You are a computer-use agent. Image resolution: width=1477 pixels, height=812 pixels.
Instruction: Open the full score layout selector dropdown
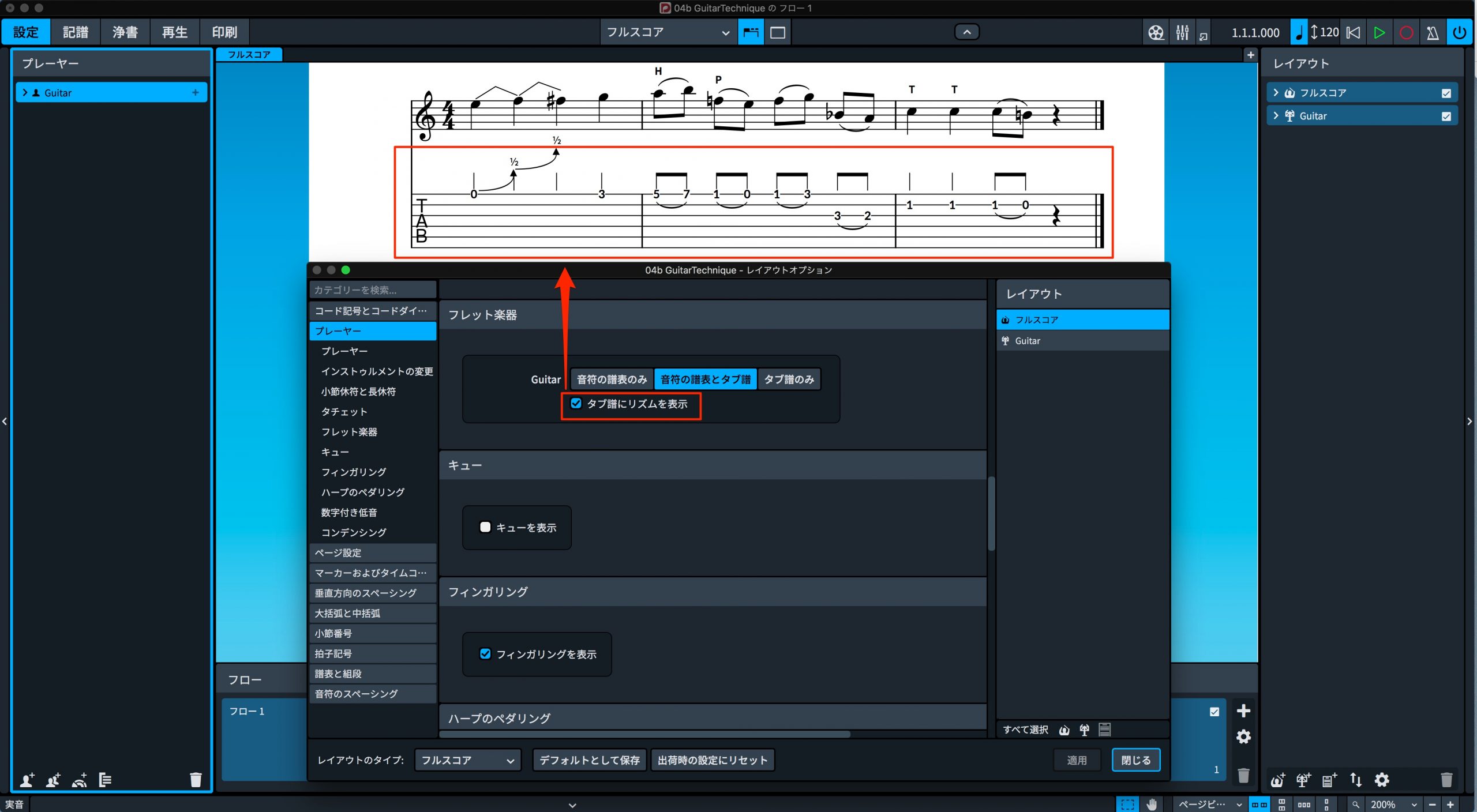[x=668, y=32]
